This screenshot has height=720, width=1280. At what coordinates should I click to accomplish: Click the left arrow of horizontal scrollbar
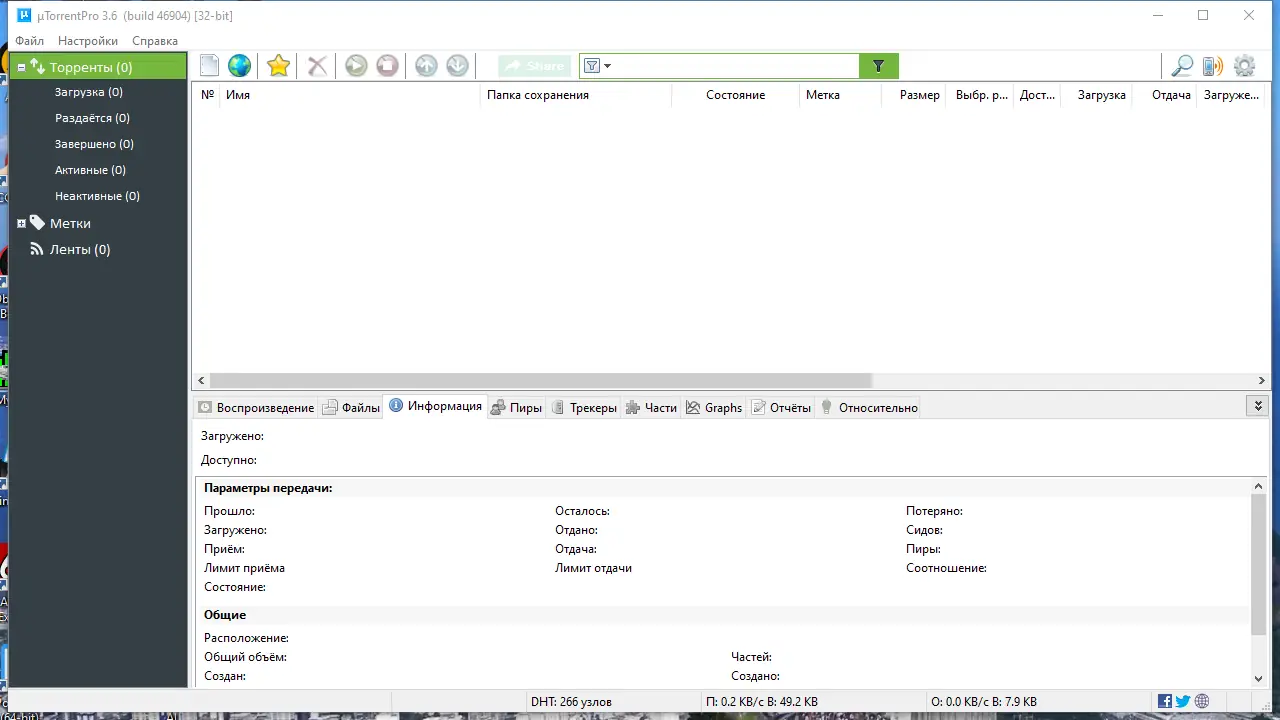pyautogui.click(x=201, y=381)
